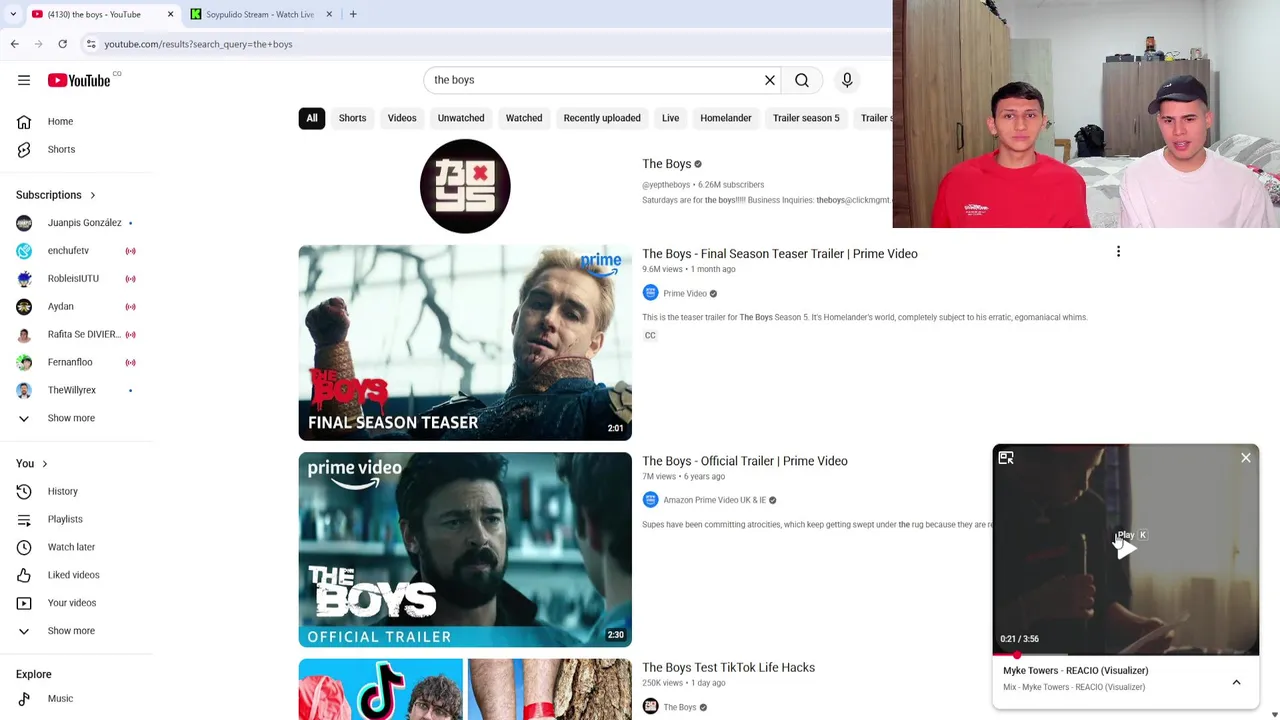
Task: View site information icon in the address bar
Action: (x=91, y=44)
